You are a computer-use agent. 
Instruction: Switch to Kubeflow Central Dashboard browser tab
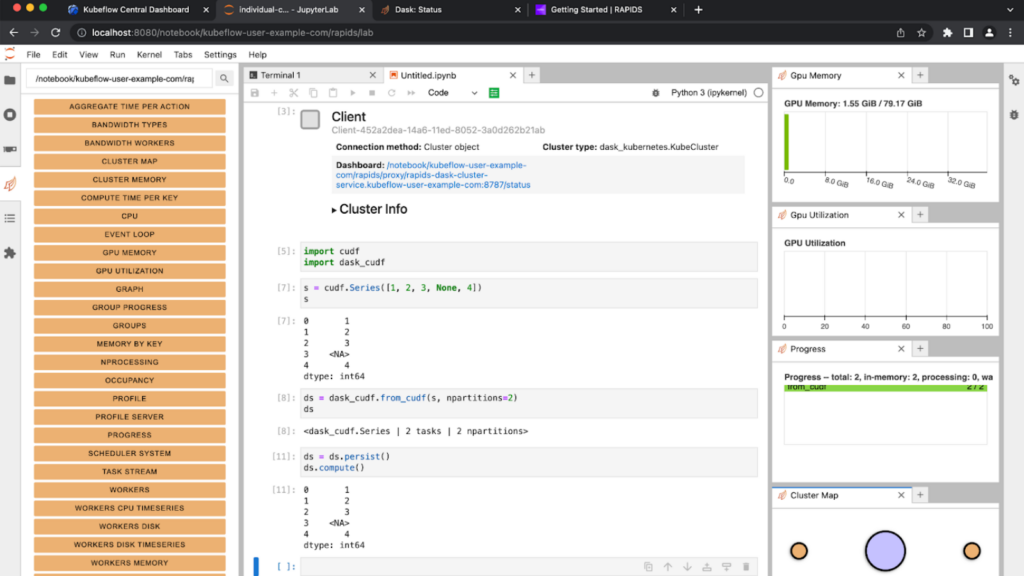tap(137, 10)
